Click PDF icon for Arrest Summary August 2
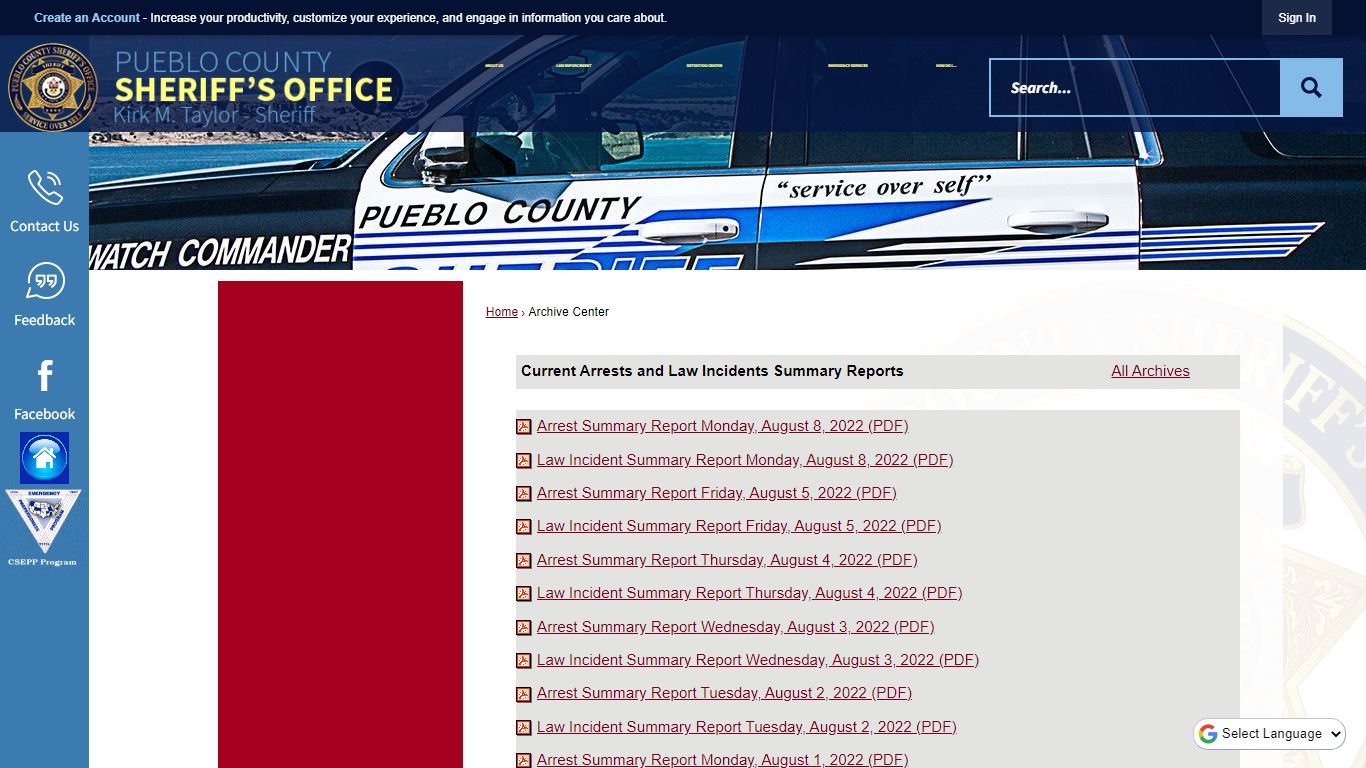1366x768 pixels. tap(524, 695)
